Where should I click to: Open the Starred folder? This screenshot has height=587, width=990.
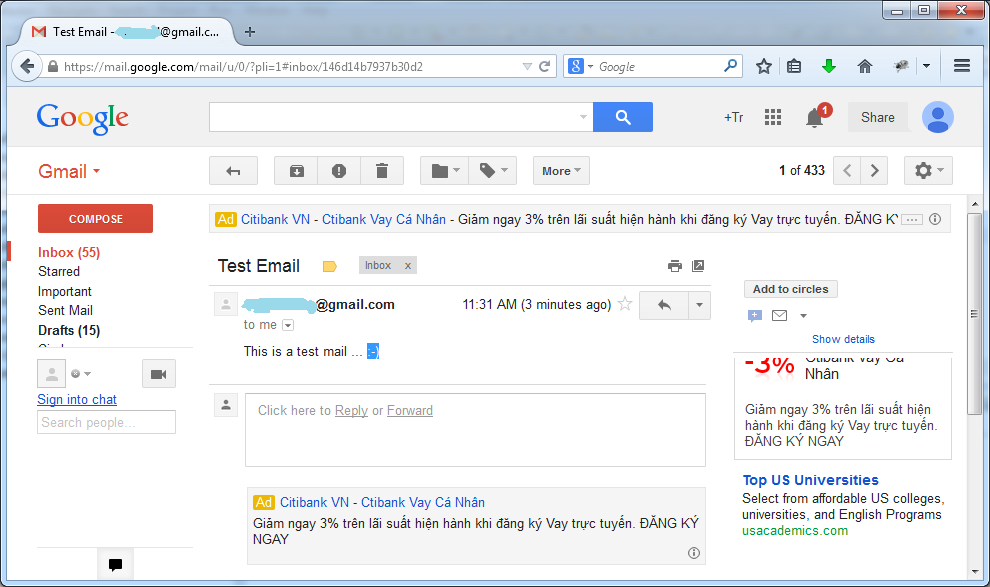[x=59, y=271]
